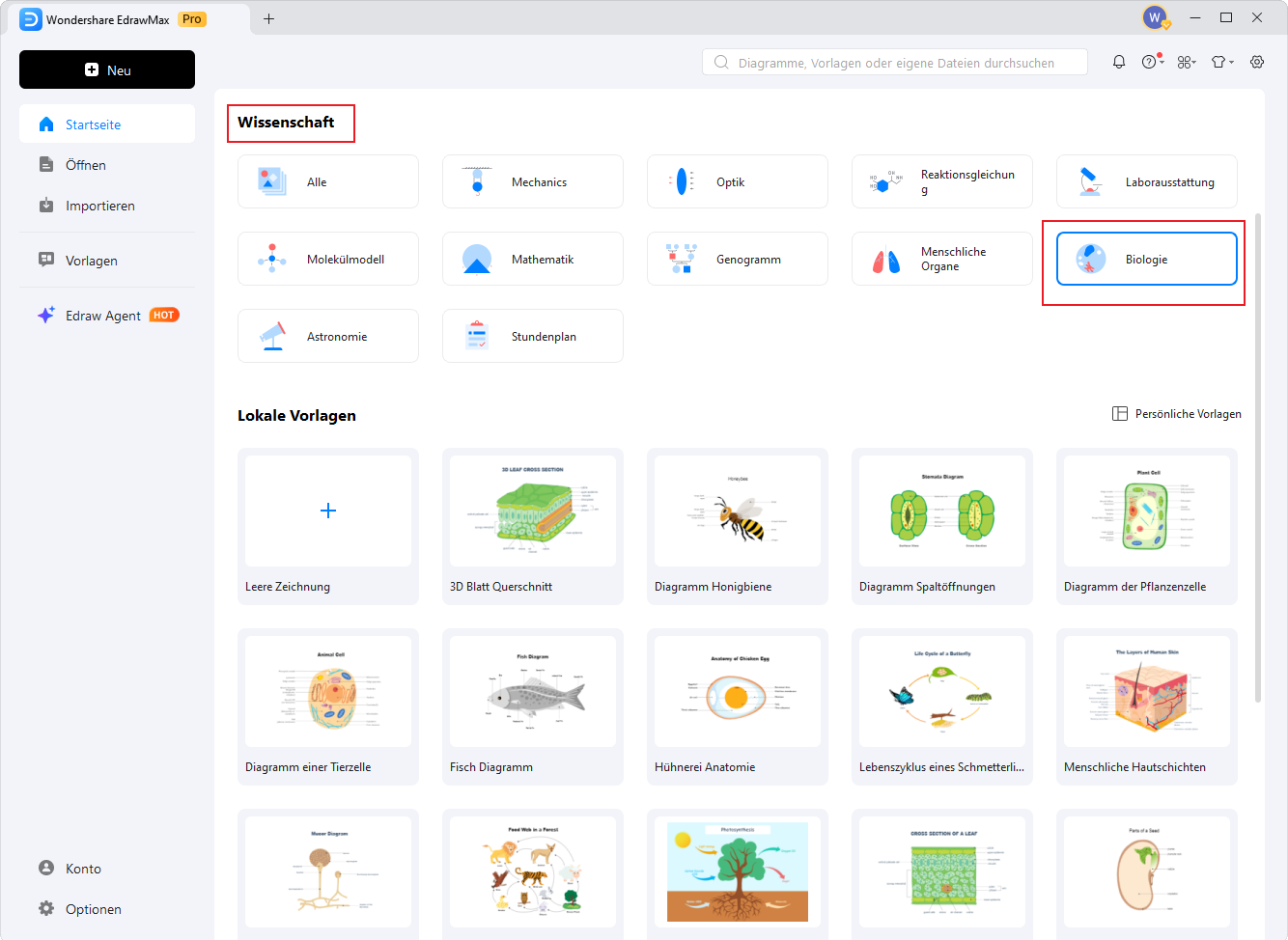Click the Neu button
This screenshot has height=940, width=1288.
click(x=107, y=69)
